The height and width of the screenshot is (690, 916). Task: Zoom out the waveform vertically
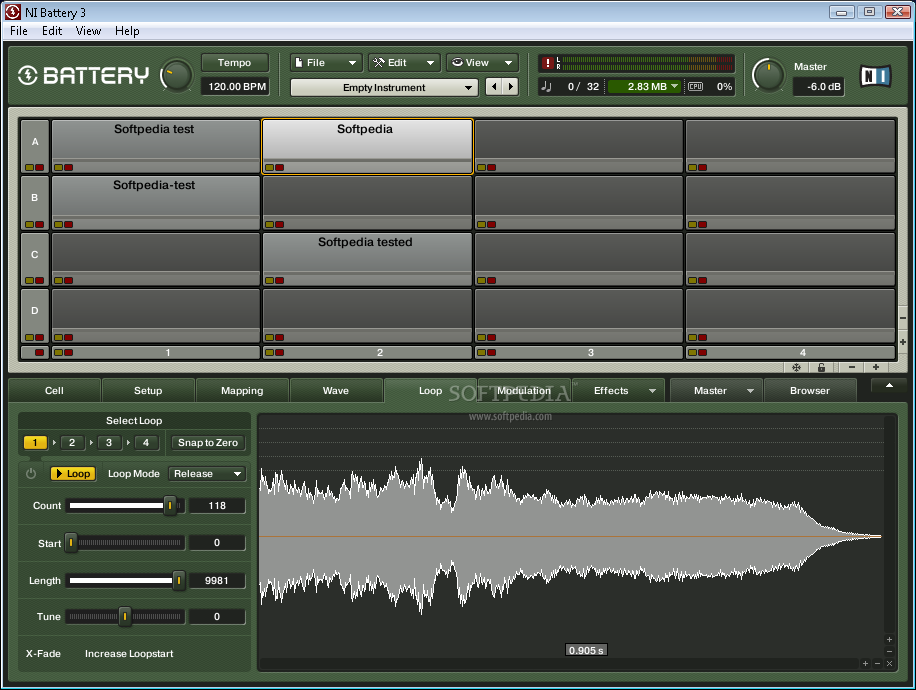889,651
